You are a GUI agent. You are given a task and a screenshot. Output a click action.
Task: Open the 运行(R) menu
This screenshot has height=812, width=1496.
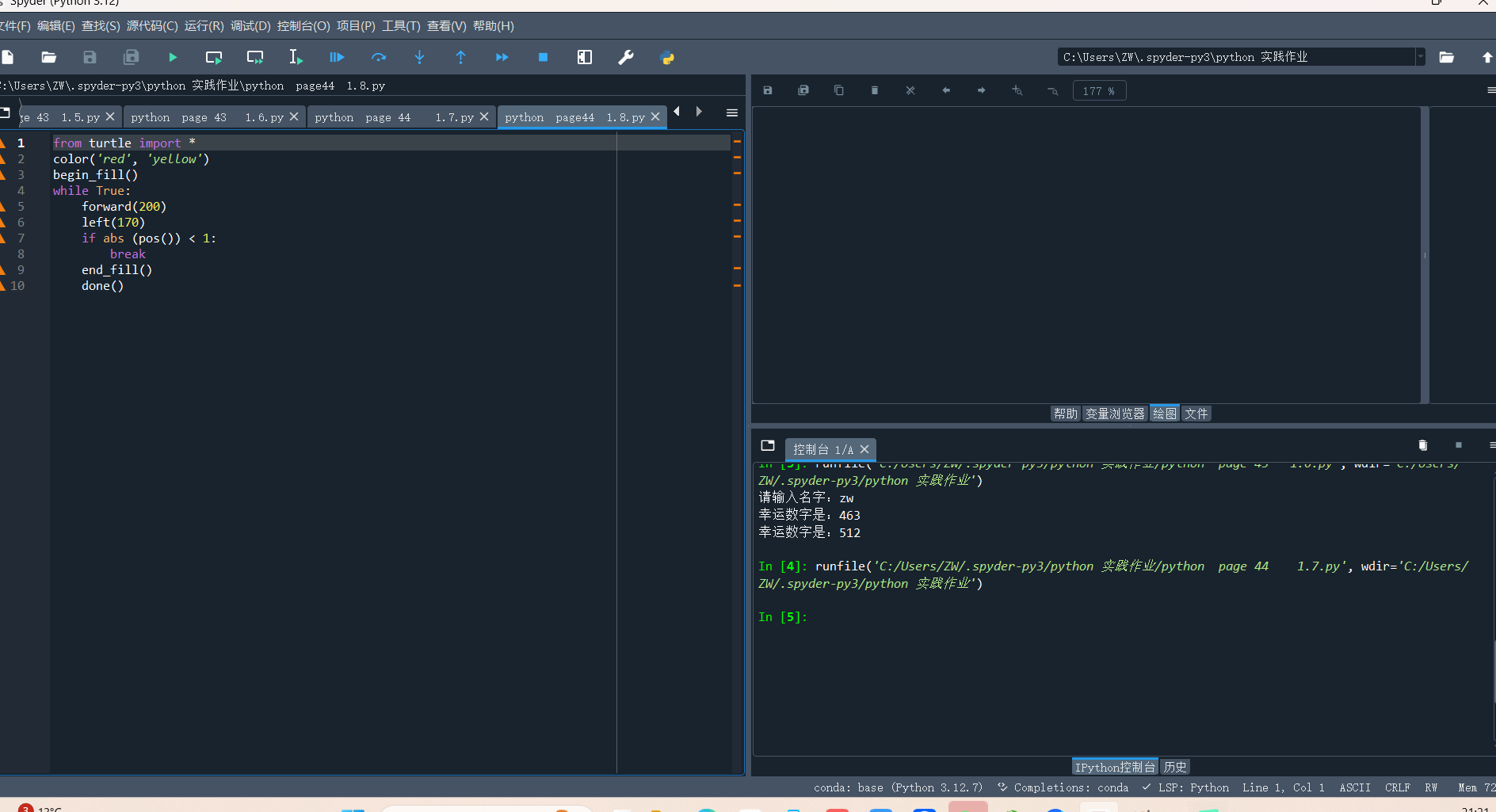(204, 26)
